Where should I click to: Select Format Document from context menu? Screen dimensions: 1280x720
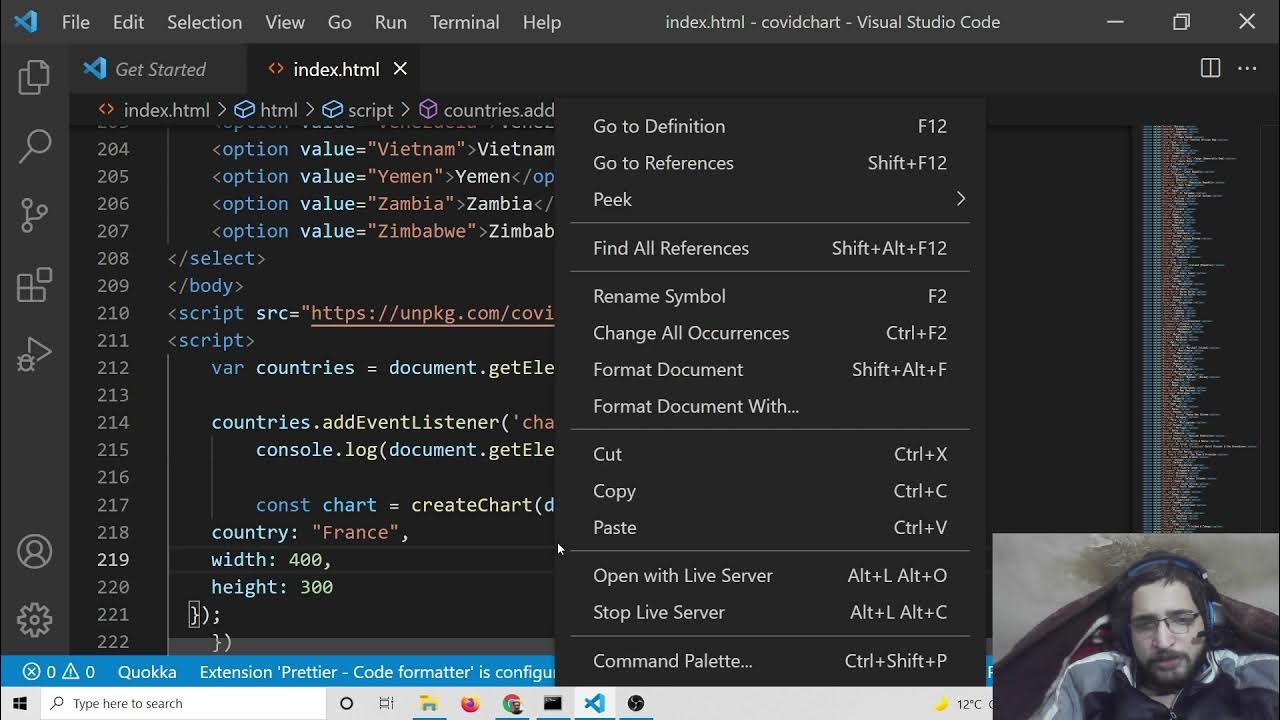(668, 369)
